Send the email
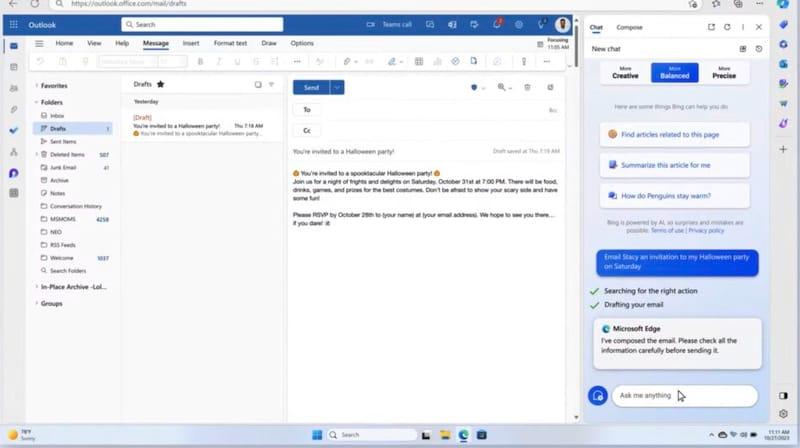This screenshot has width=800, height=448. click(311, 87)
